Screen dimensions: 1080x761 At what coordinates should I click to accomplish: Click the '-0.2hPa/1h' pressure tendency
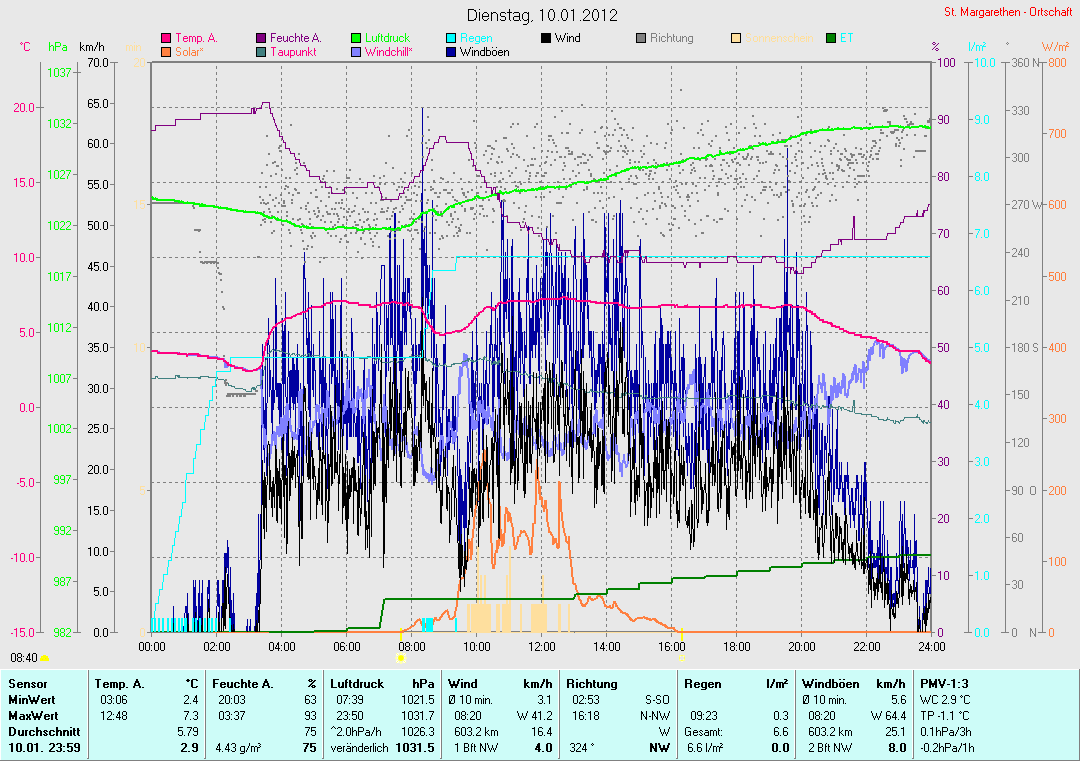(947, 748)
